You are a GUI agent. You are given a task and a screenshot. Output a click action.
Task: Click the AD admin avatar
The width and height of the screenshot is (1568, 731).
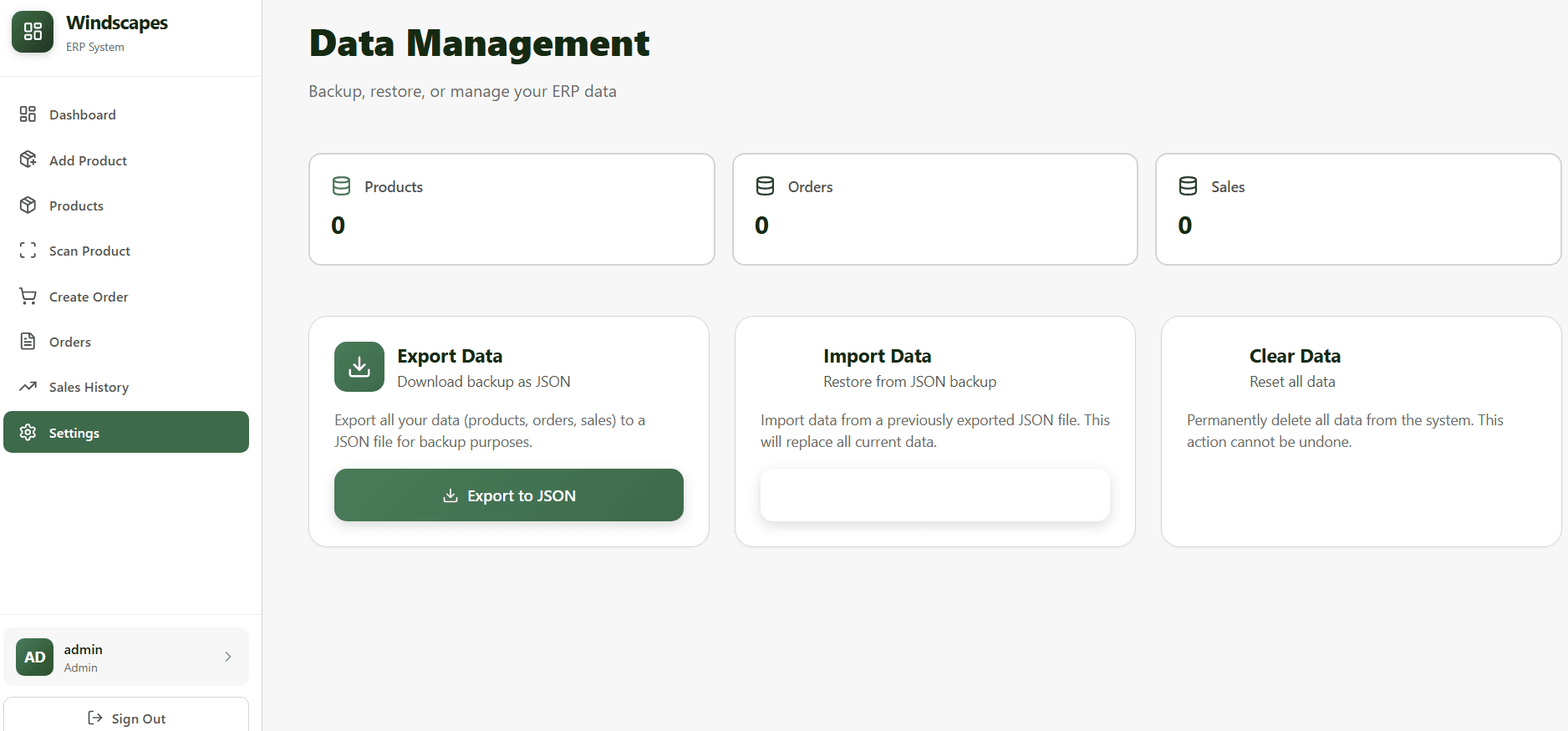point(35,657)
